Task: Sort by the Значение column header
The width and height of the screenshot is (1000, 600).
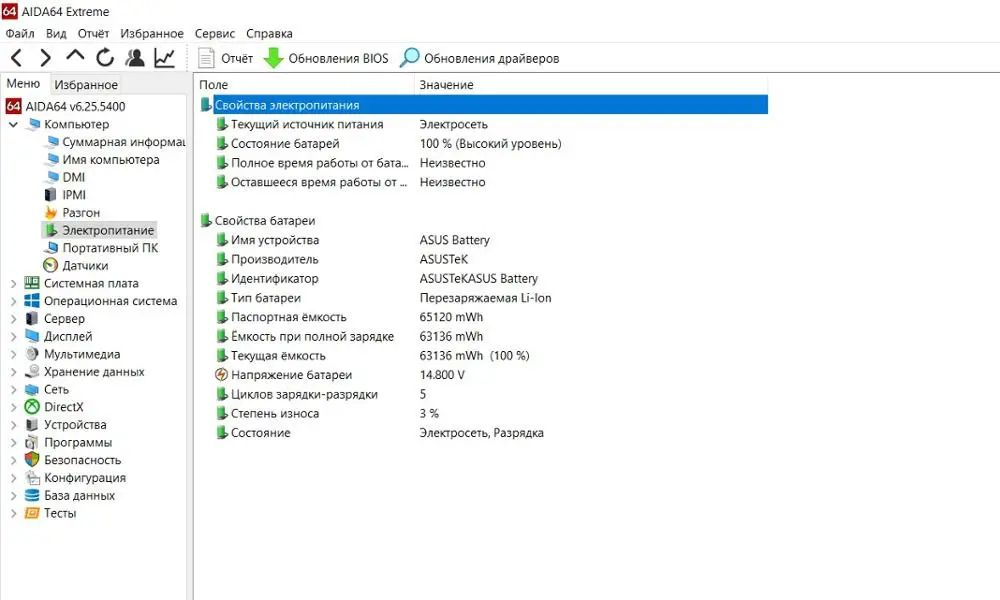Action: pyautogui.click(x=591, y=85)
